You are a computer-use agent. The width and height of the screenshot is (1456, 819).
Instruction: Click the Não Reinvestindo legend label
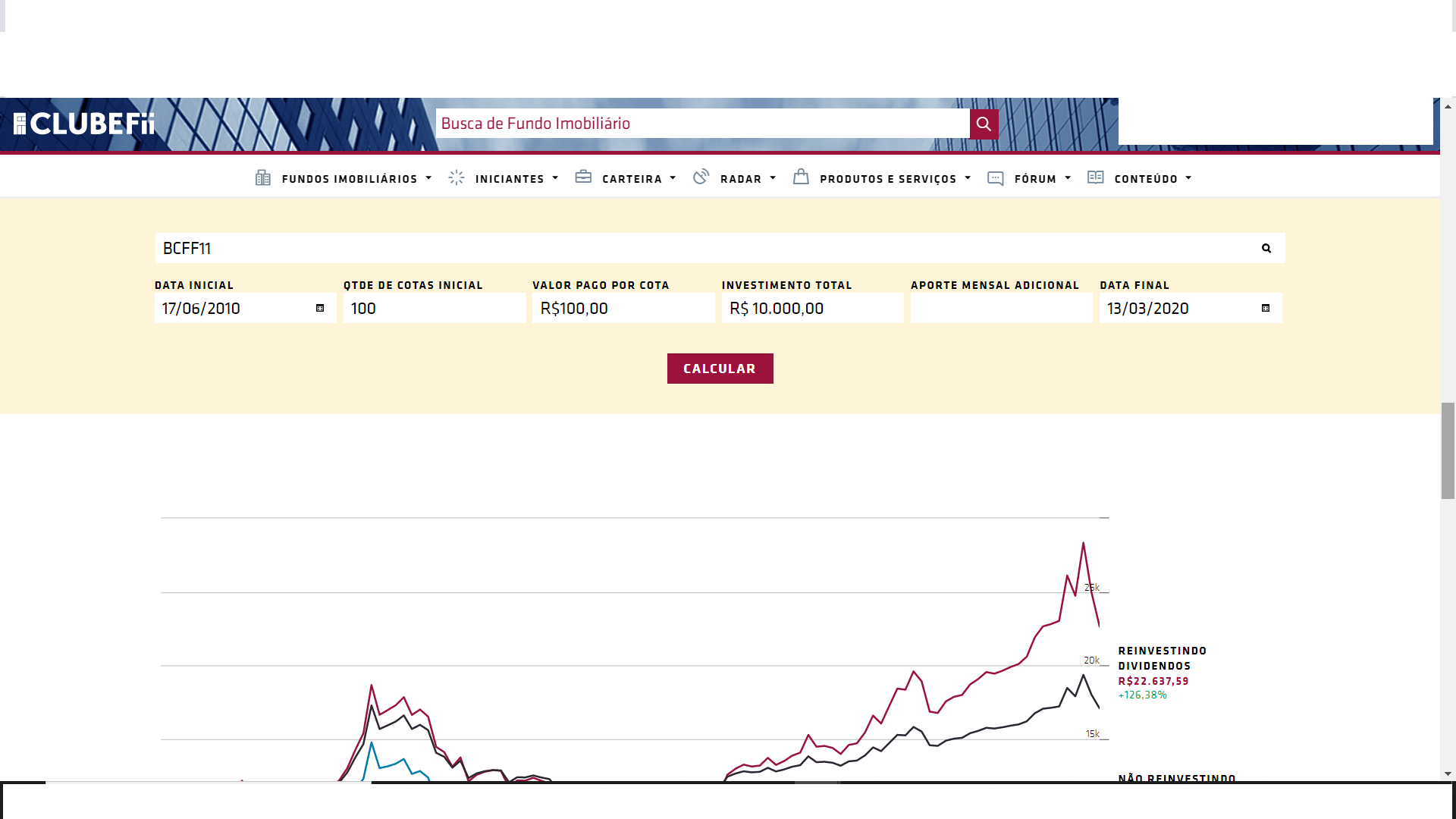[x=1177, y=777]
